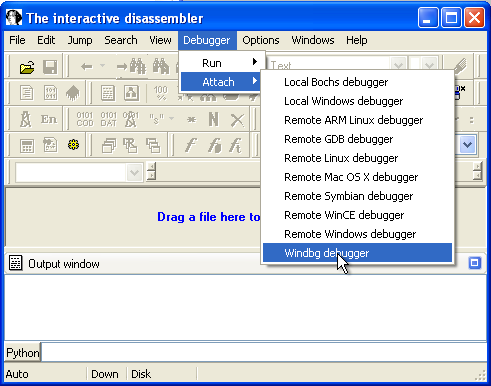
Task: Click the yellow gear-shaped icon
Action: click(74, 145)
